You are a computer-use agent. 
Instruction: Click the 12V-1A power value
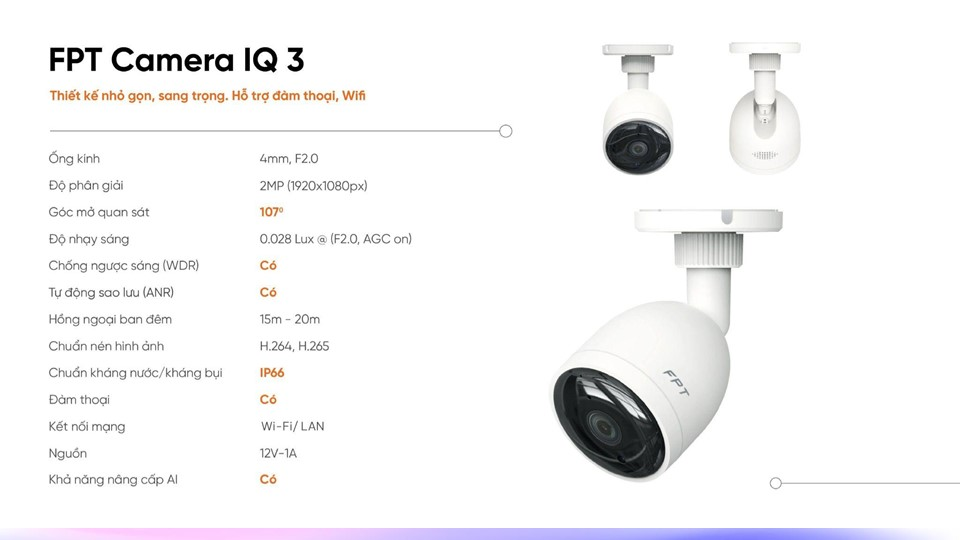coord(278,454)
